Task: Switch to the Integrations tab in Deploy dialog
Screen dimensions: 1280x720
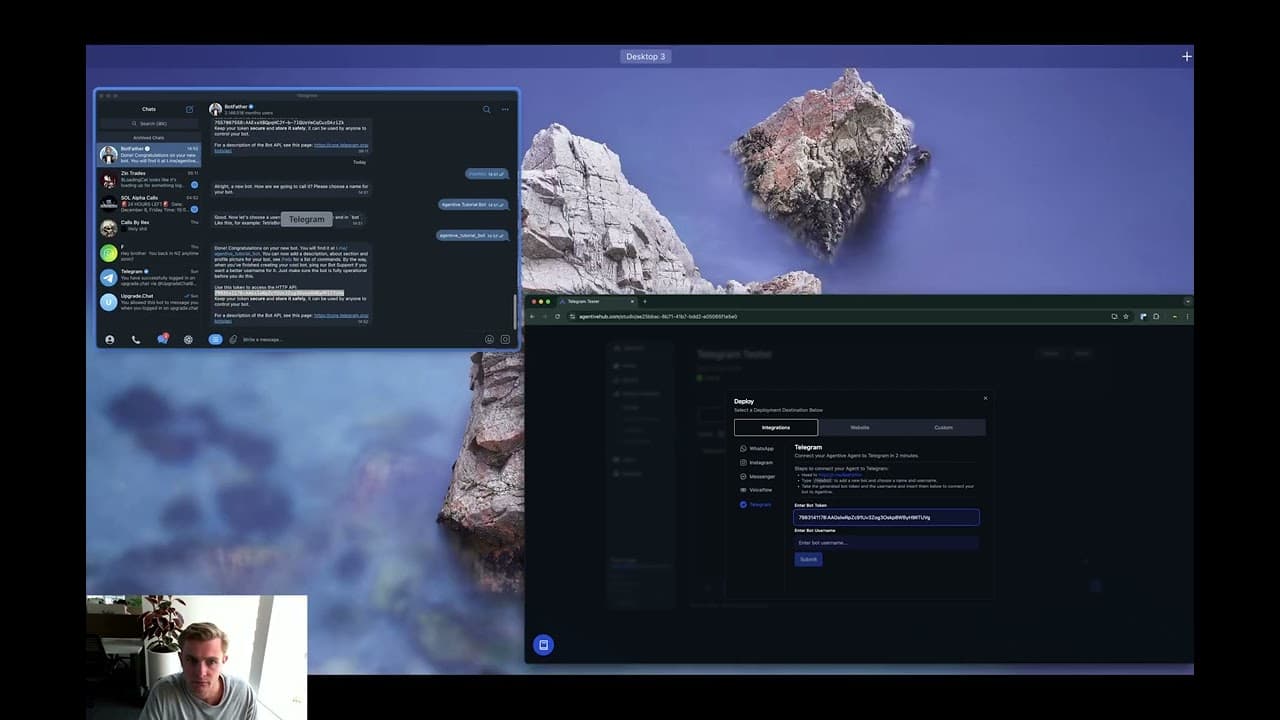Action: point(776,427)
